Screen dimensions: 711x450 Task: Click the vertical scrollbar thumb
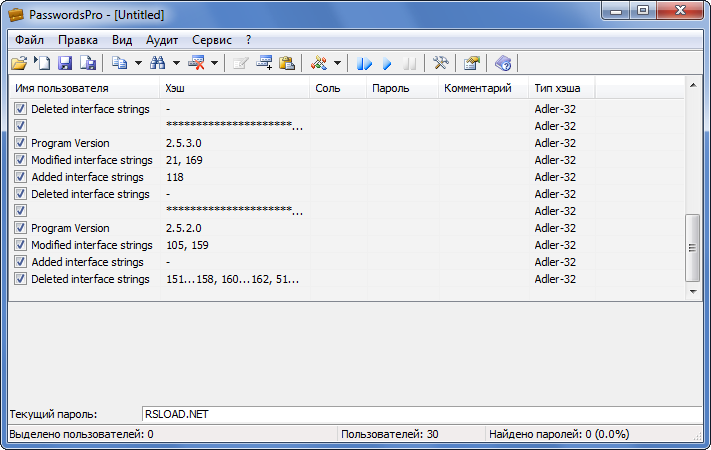[x=693, y=248]
